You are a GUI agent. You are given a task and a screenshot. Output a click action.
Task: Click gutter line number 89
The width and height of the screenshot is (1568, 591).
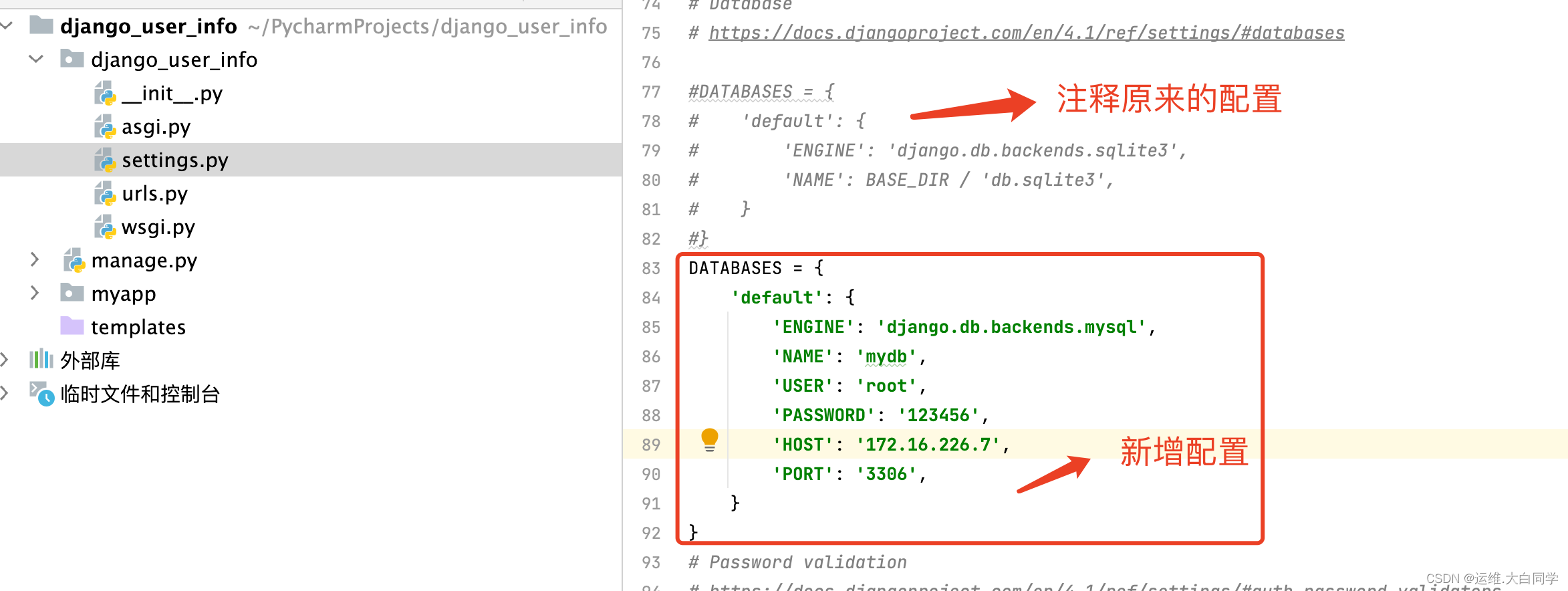651,445
